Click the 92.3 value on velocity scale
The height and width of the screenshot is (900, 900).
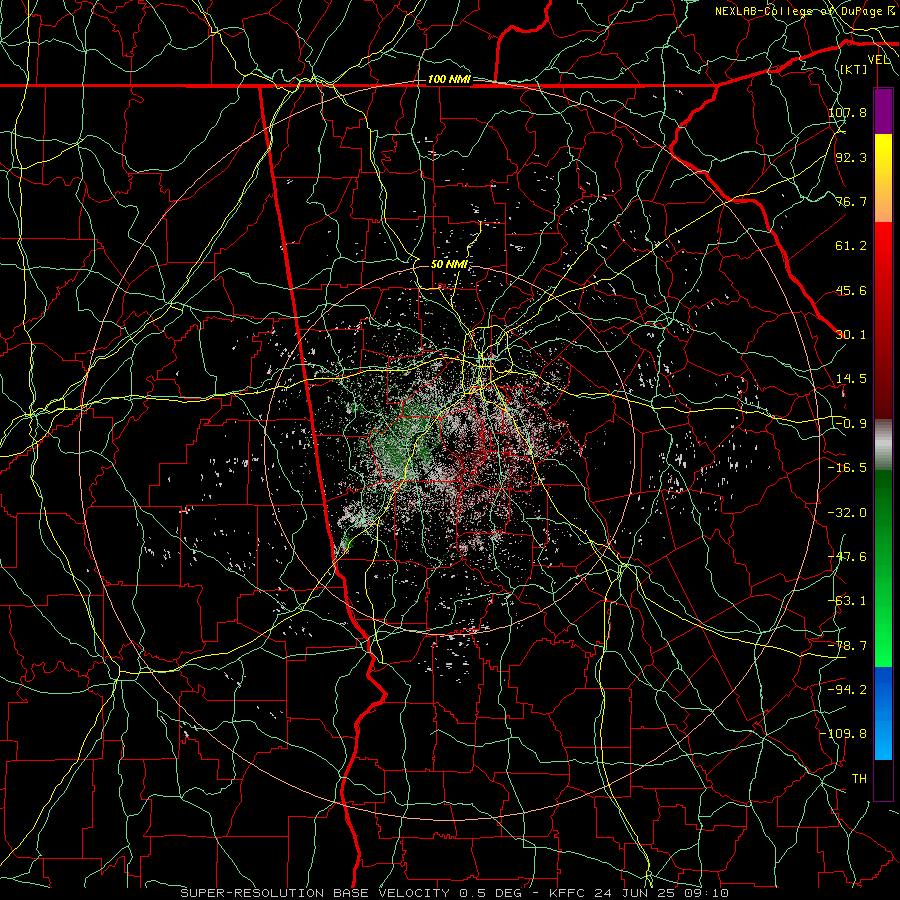point(851,157)
